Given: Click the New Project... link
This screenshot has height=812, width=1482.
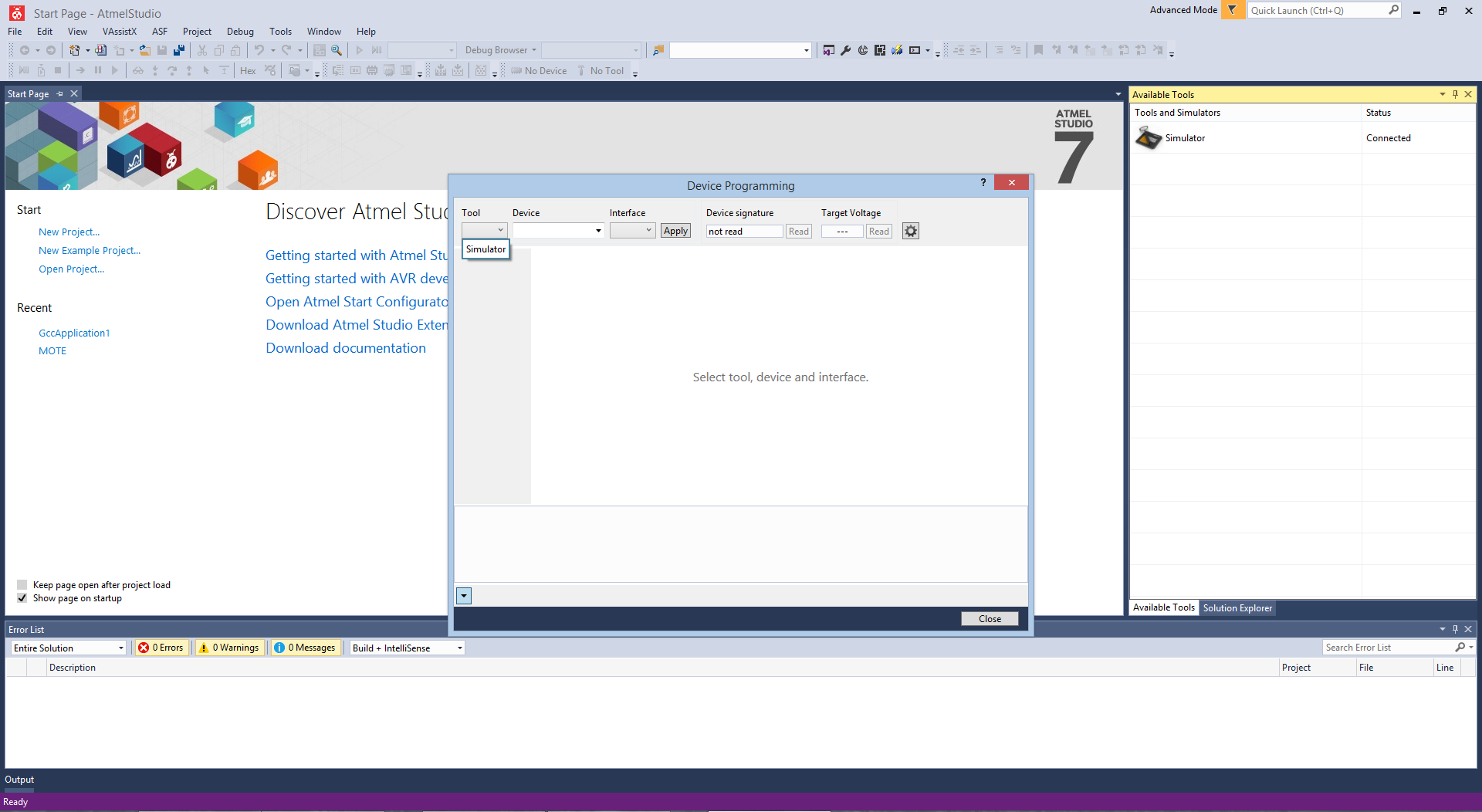Looking at the screenshot, I should [69, 232].
